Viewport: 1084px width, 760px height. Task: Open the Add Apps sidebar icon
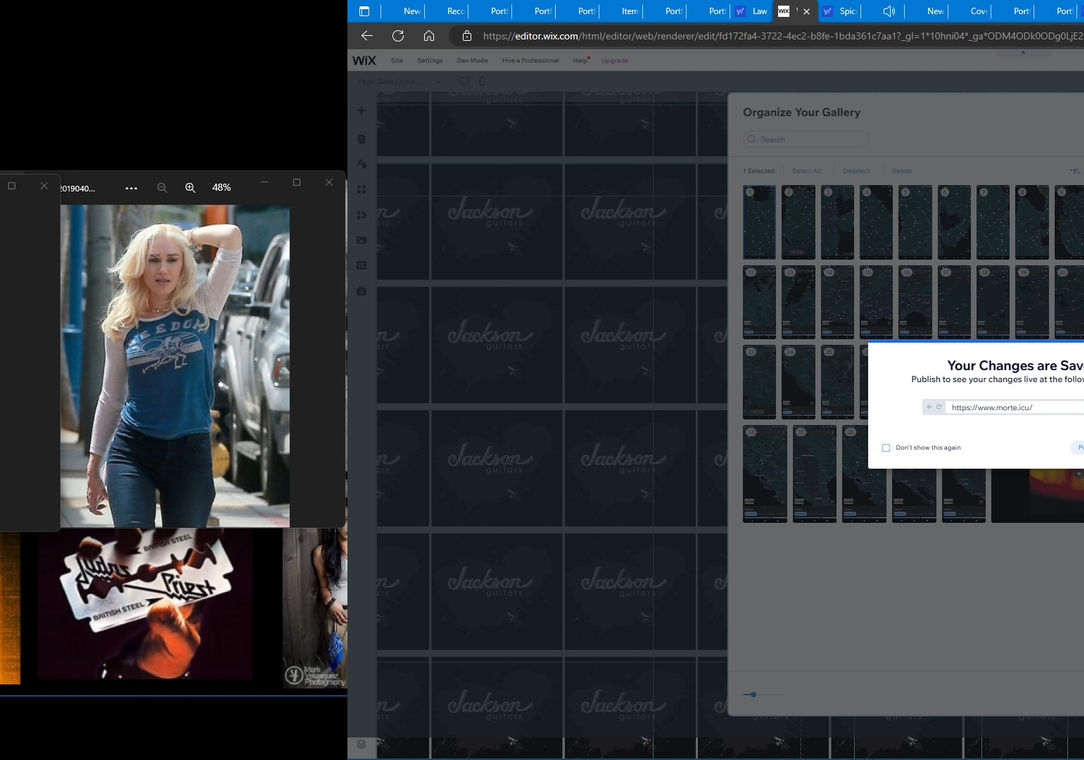coord(362,189)
